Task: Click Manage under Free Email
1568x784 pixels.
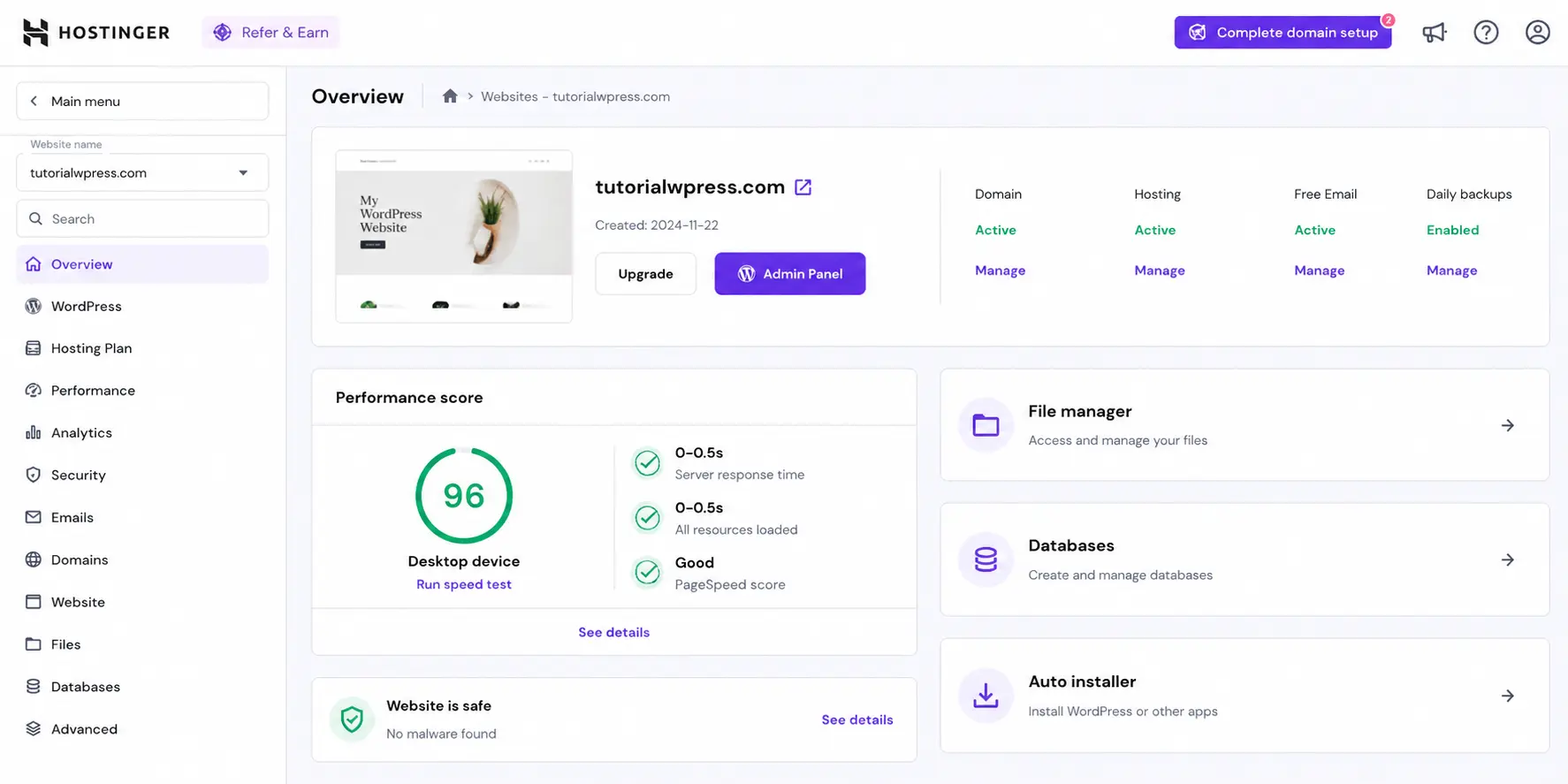Action: coord(1319,270)
